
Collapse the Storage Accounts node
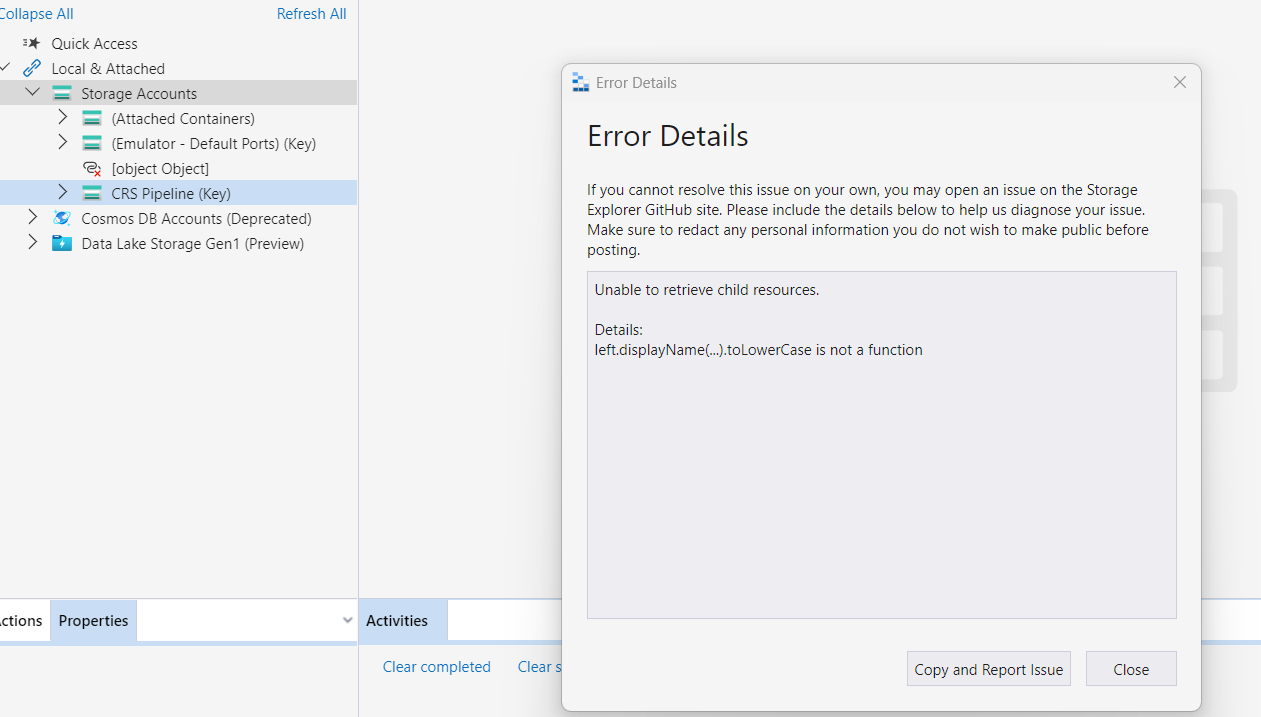tap(31, 91)
